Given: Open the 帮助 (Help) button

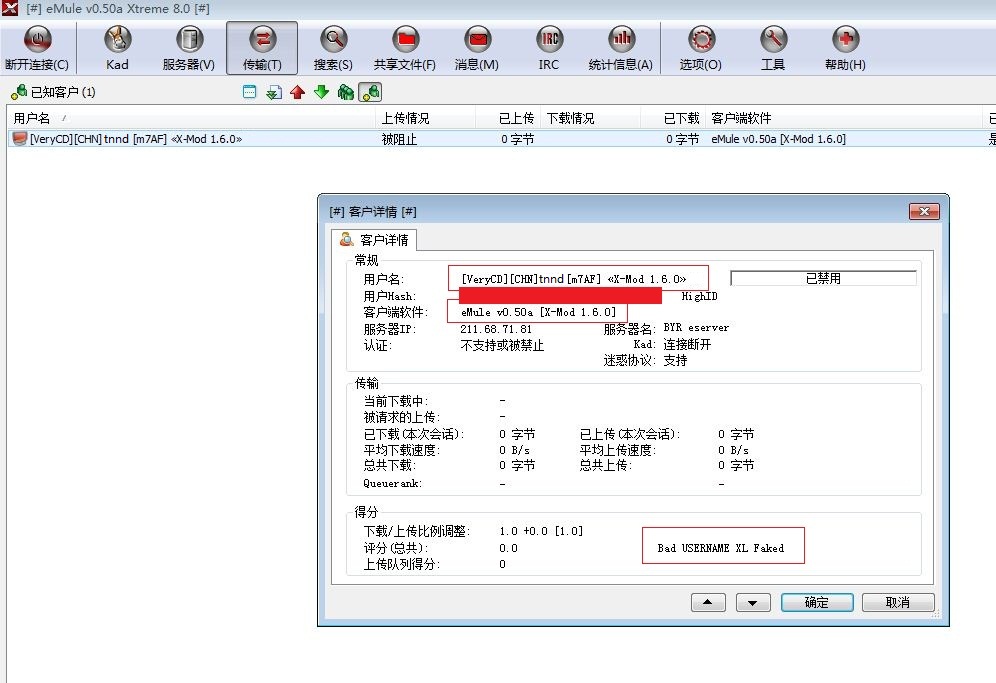Looking at the screenshot, I should pos(845,48).
